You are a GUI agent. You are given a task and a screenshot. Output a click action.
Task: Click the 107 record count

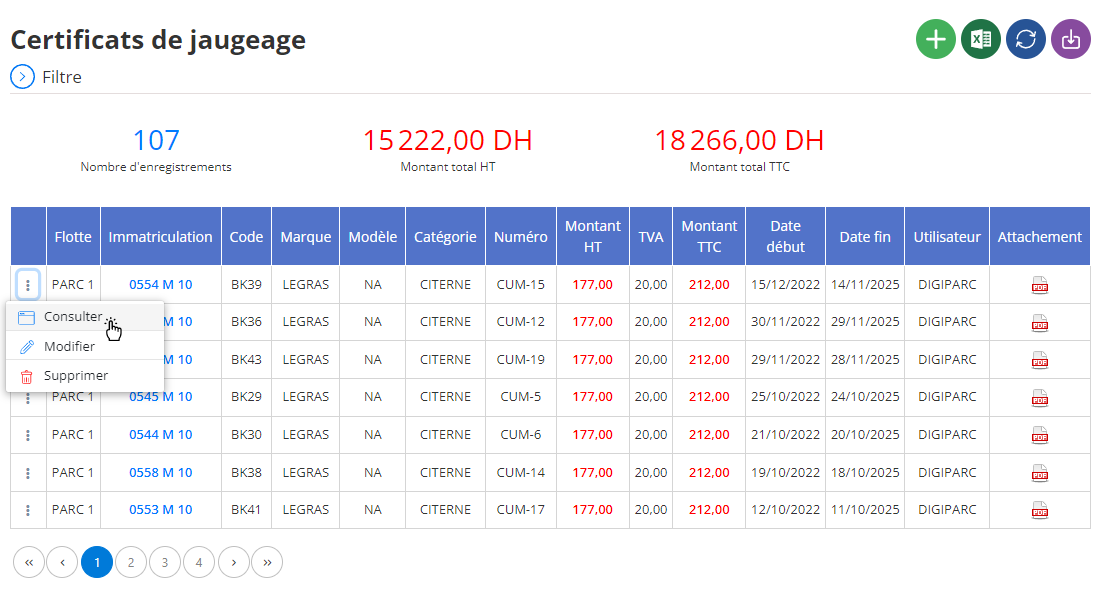[156, 141]
